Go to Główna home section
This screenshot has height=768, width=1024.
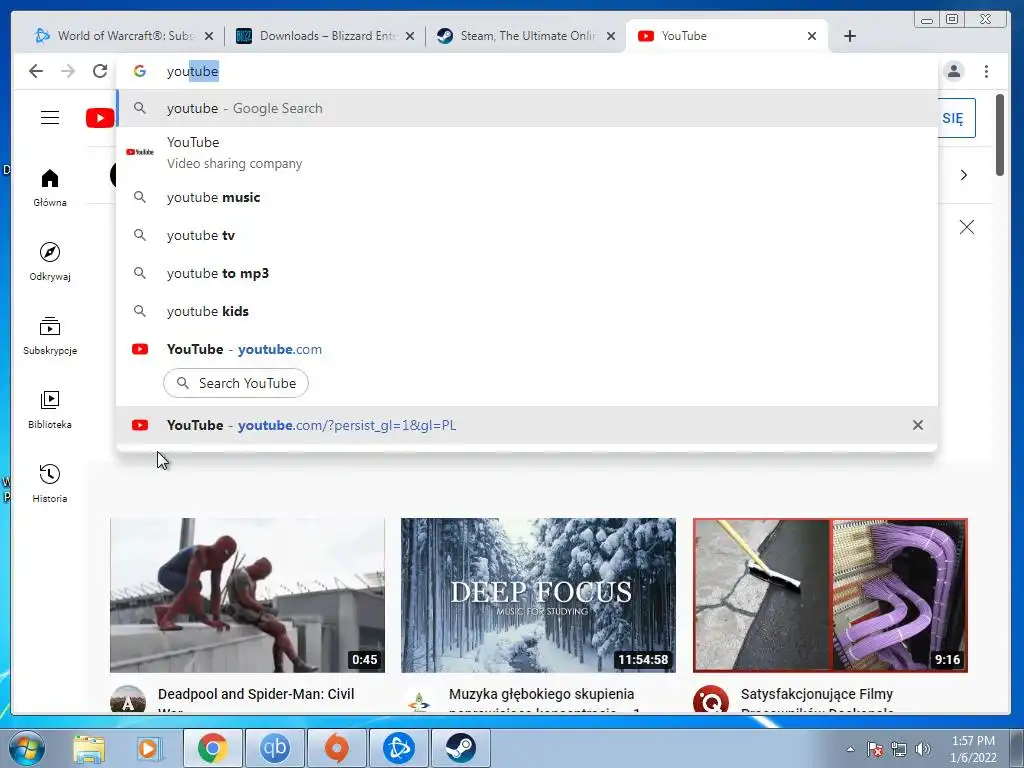coord(50,188)
